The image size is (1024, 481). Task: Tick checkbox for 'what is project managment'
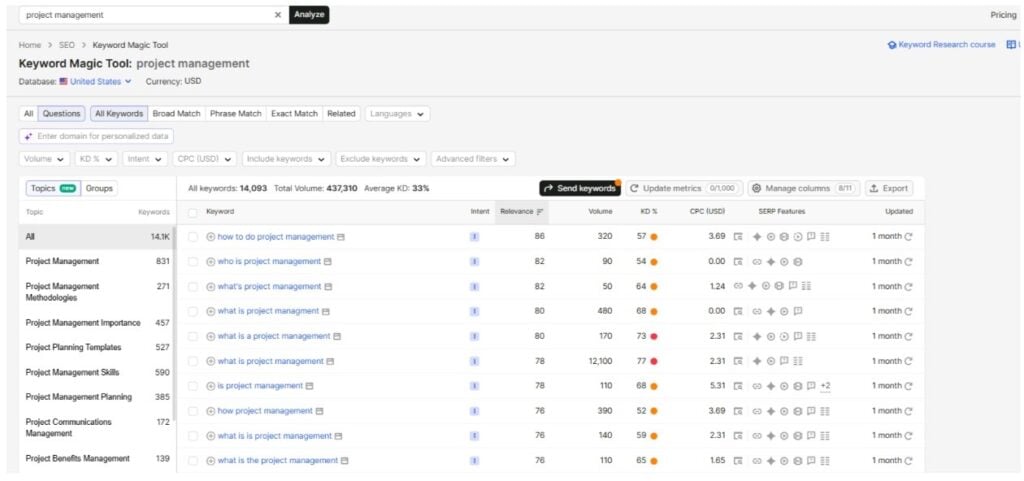point(193,311)
